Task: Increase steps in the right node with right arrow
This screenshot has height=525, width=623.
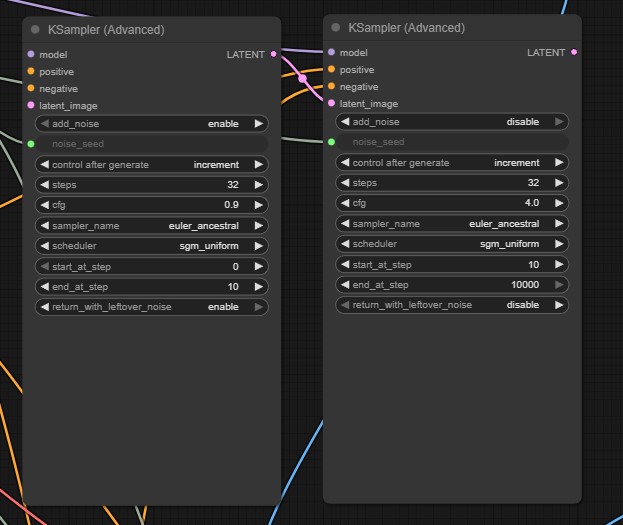Action: (x=559, y=183)
